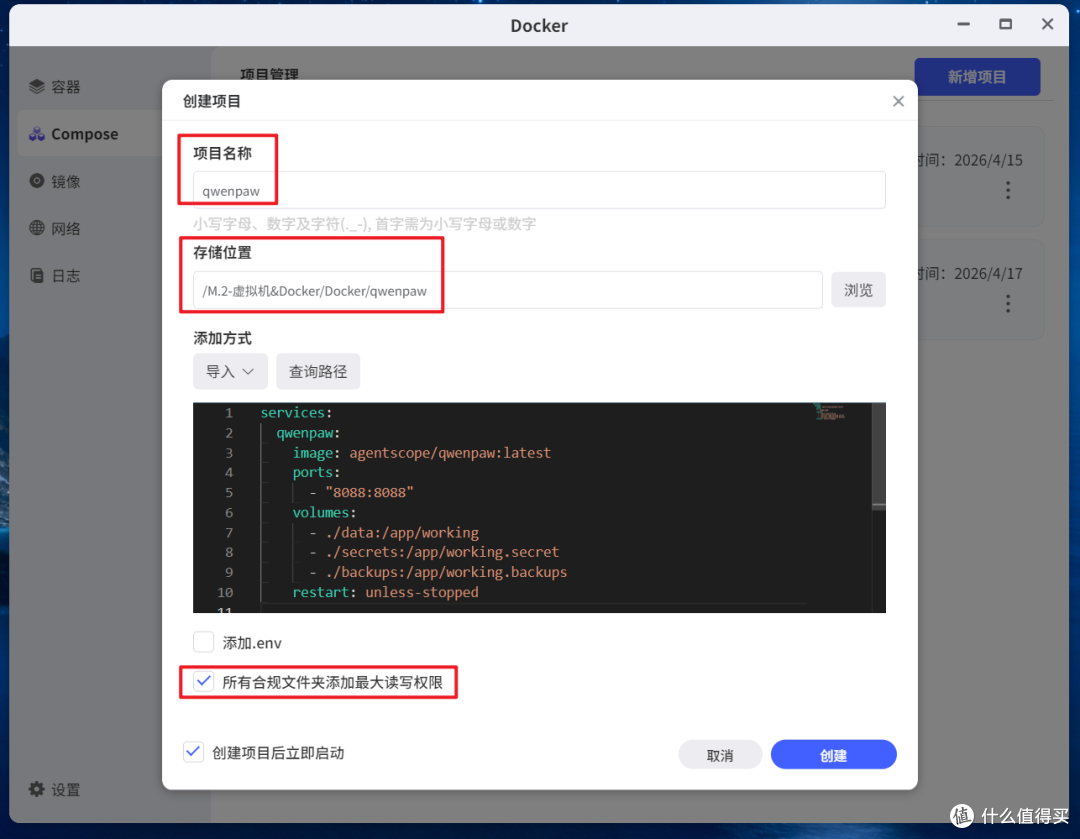
Task: Click 取消 to cancel
Action: [720, 755]
